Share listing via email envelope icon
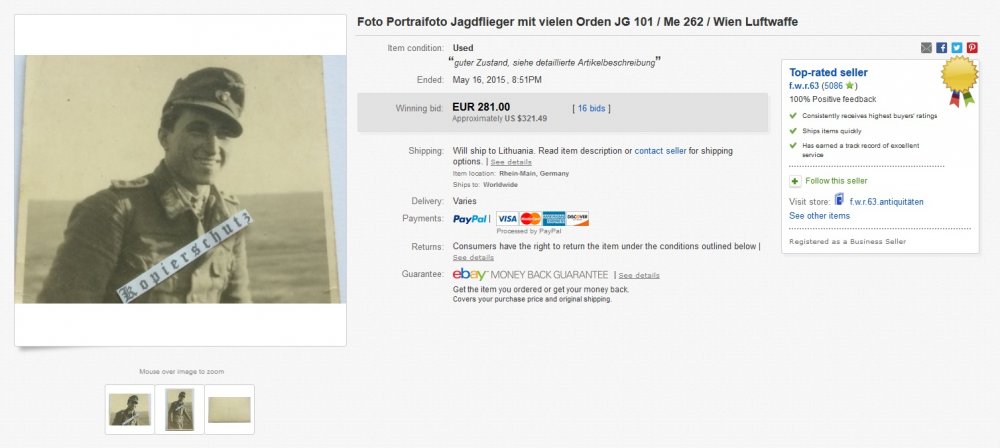 click(926, 48)
